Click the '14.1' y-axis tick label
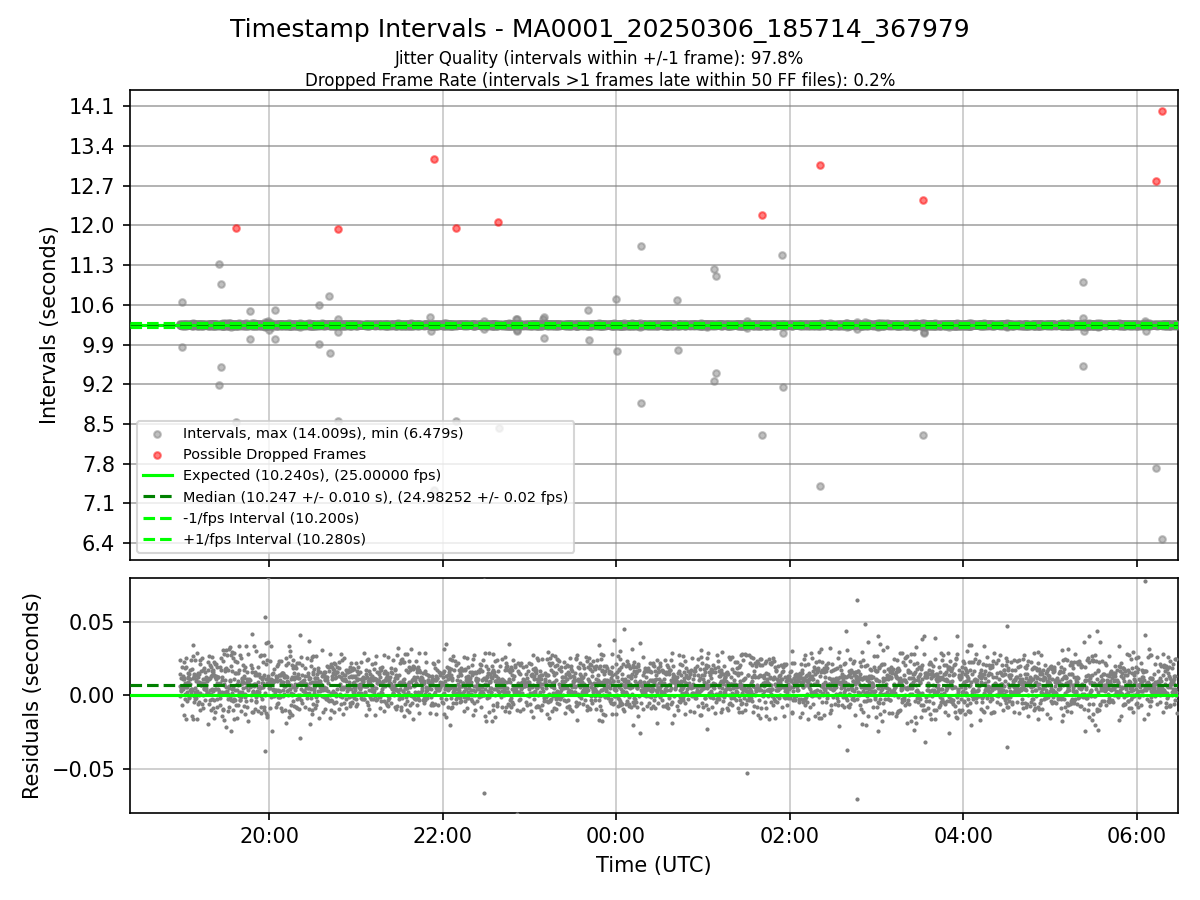Image resolution: width=1200 pixels, height=900 pixels. 92,107
